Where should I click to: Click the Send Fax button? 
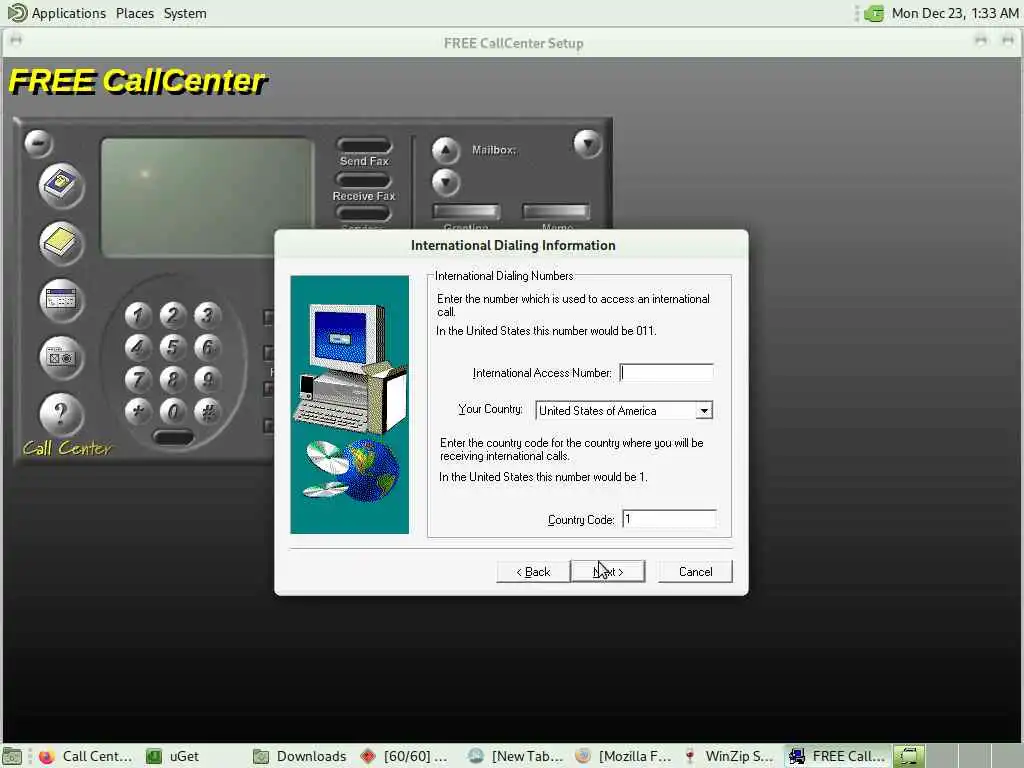click(364, 145)
